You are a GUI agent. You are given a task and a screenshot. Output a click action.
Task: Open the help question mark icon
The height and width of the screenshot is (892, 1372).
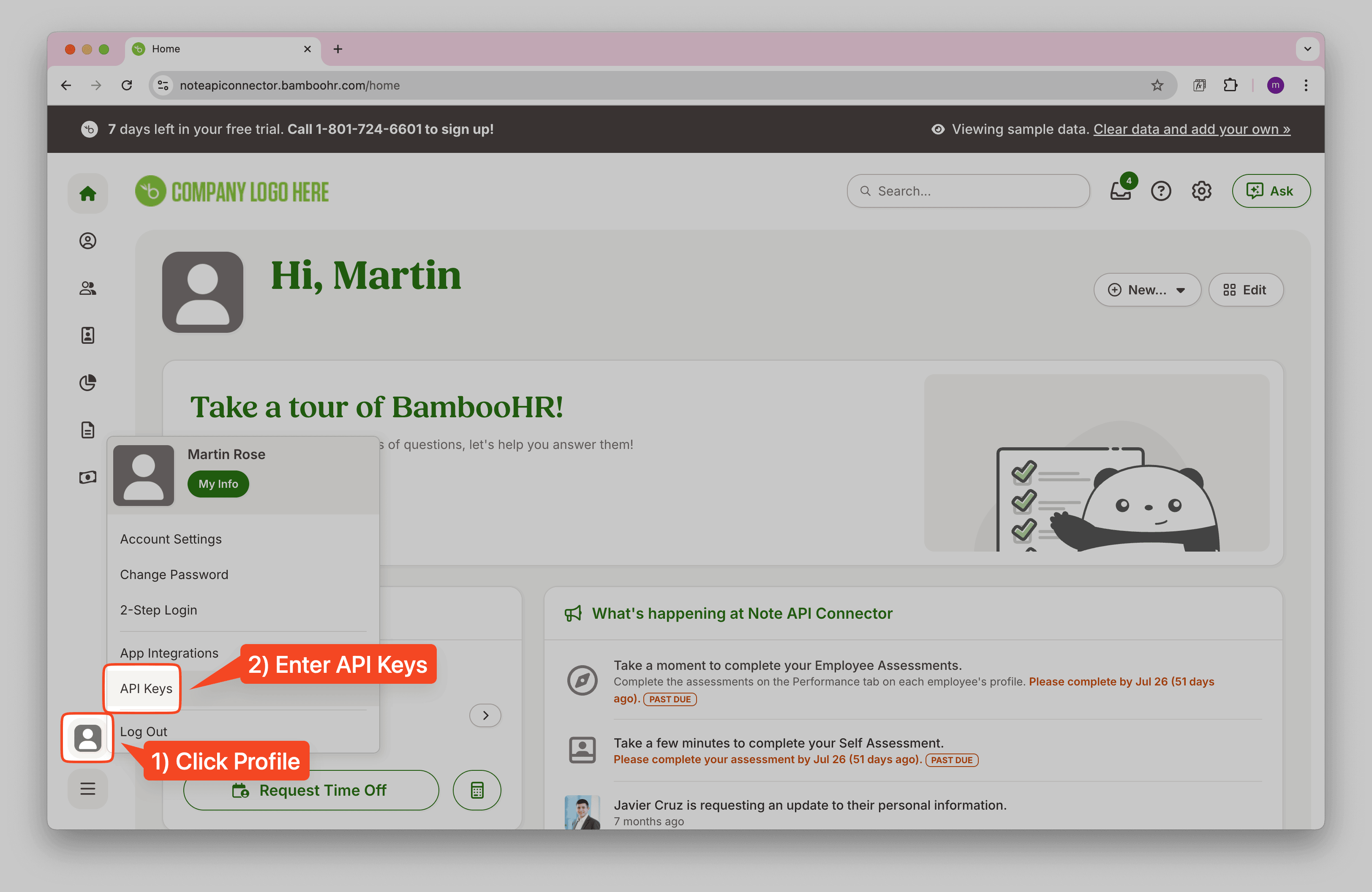[x=1161, y=191]
